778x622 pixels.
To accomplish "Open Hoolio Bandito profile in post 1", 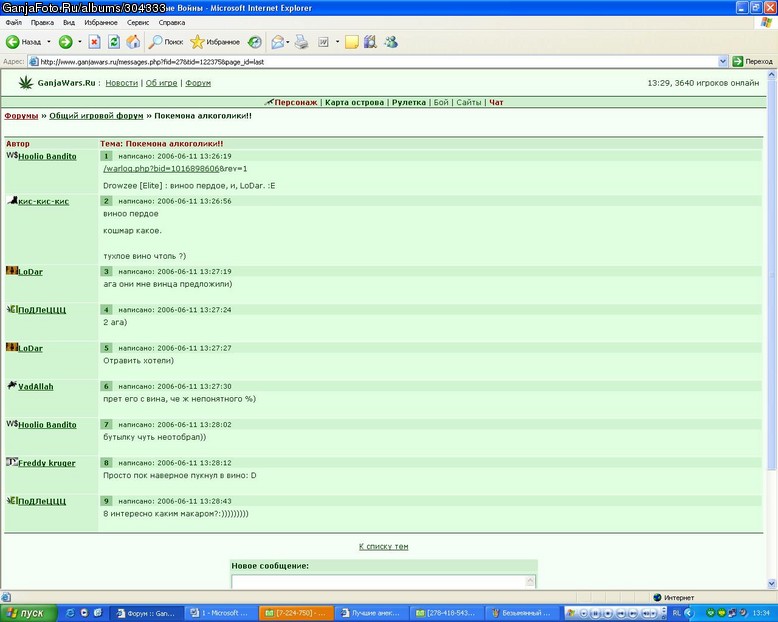I will [x=47, y=156].
